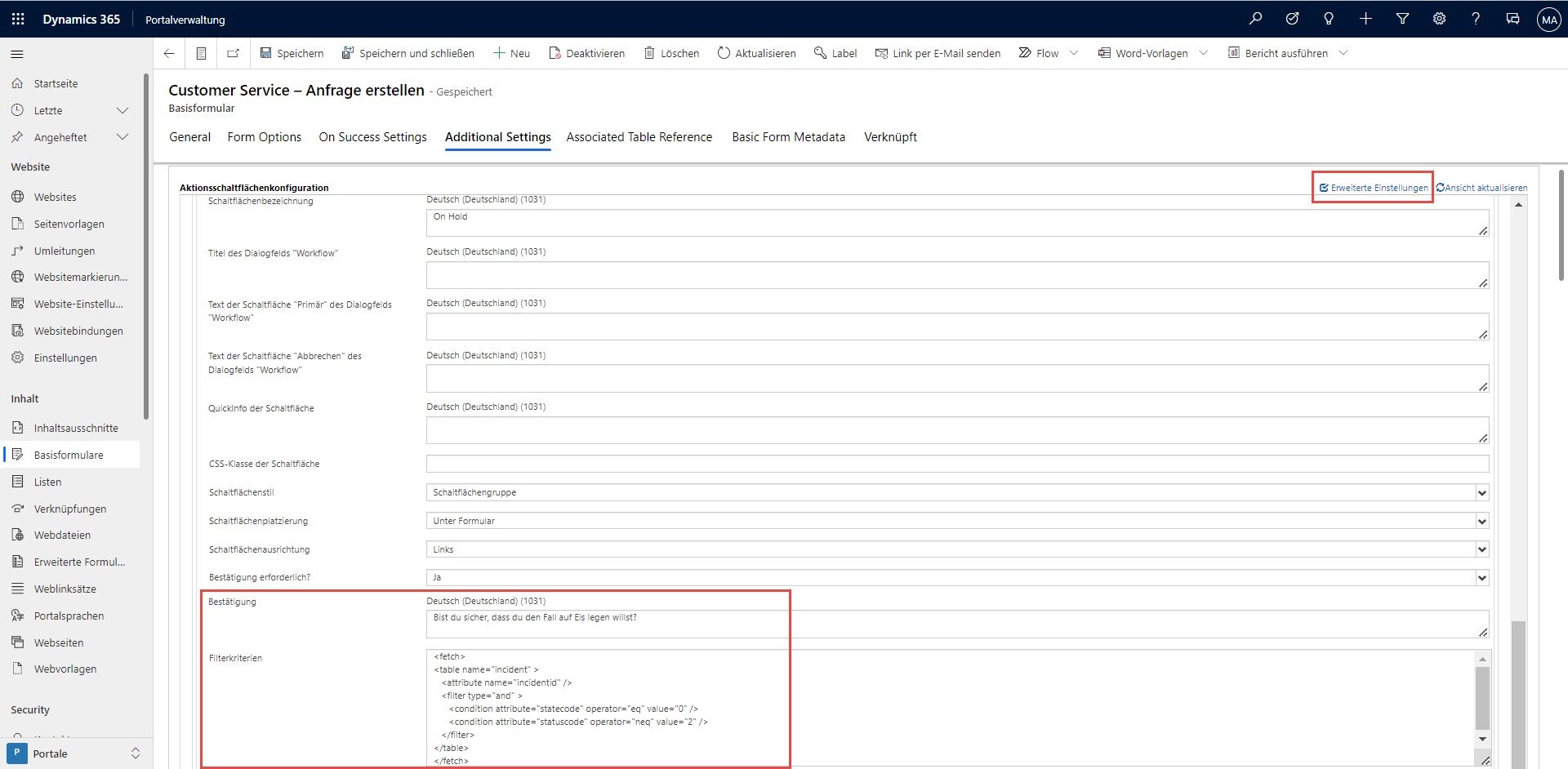This screenshot has width=1568, height=769.
Task: Open Seitenvorlagen in the sidebar
Action: pos(70,224)
